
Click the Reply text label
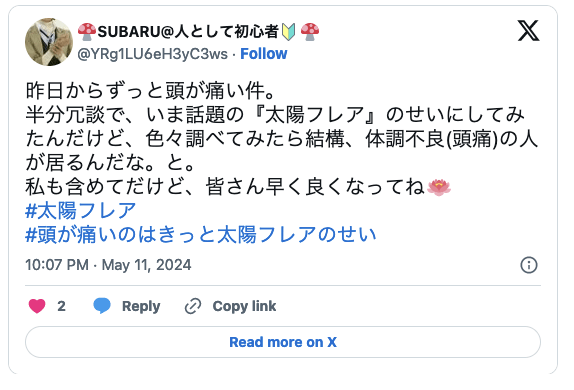[141, 306]
